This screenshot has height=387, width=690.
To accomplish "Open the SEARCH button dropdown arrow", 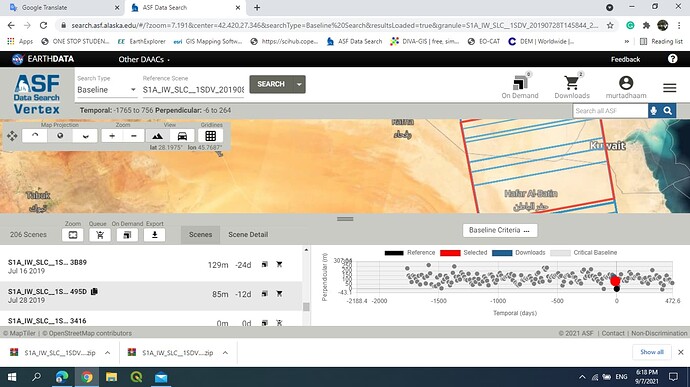I will tap(299, 84).
